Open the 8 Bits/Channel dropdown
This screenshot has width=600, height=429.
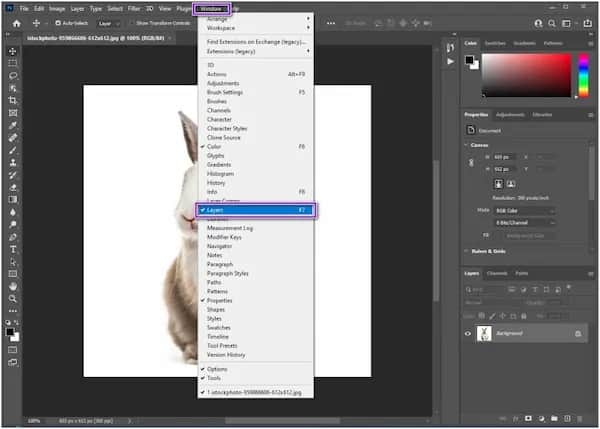tap(524, 223)
